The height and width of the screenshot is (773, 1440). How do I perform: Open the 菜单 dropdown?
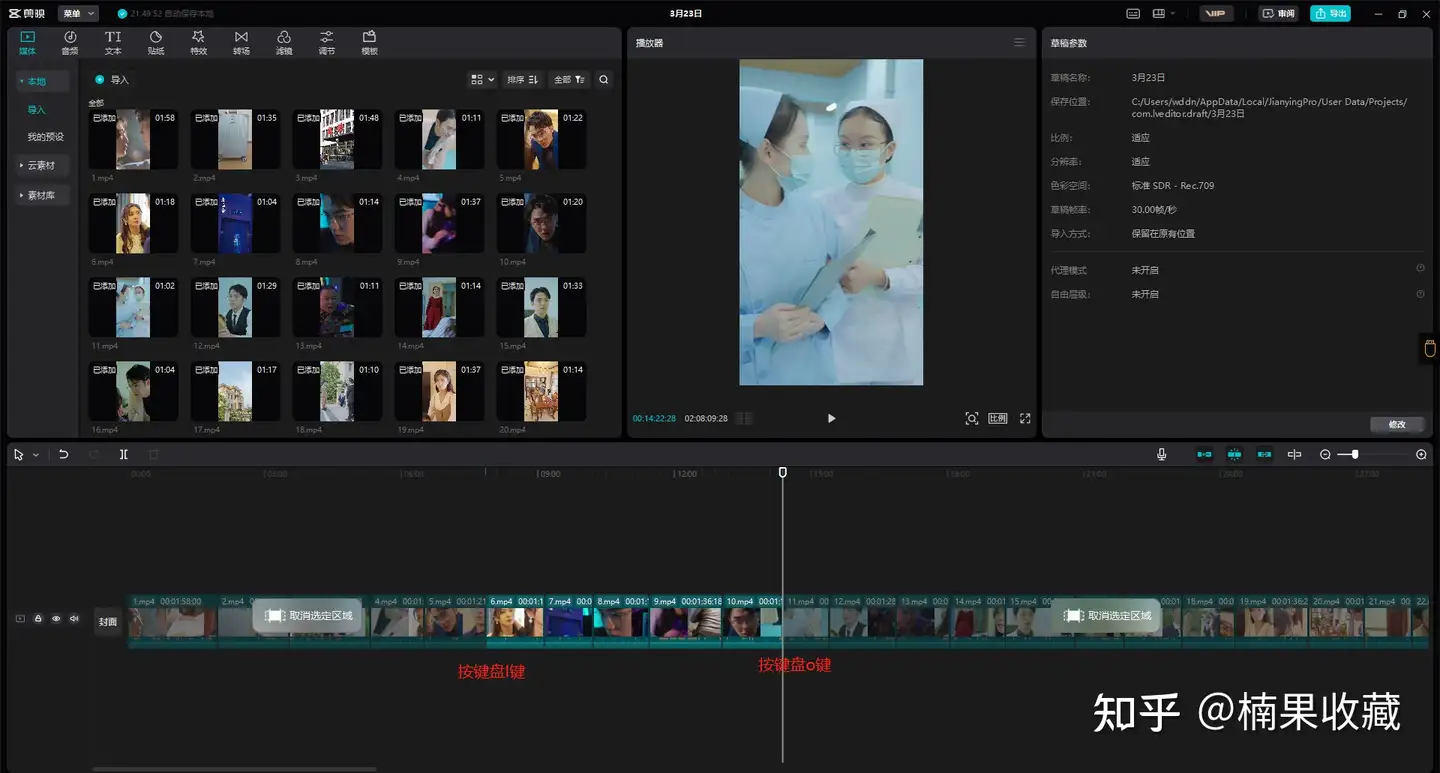click(x=78, y=14)
